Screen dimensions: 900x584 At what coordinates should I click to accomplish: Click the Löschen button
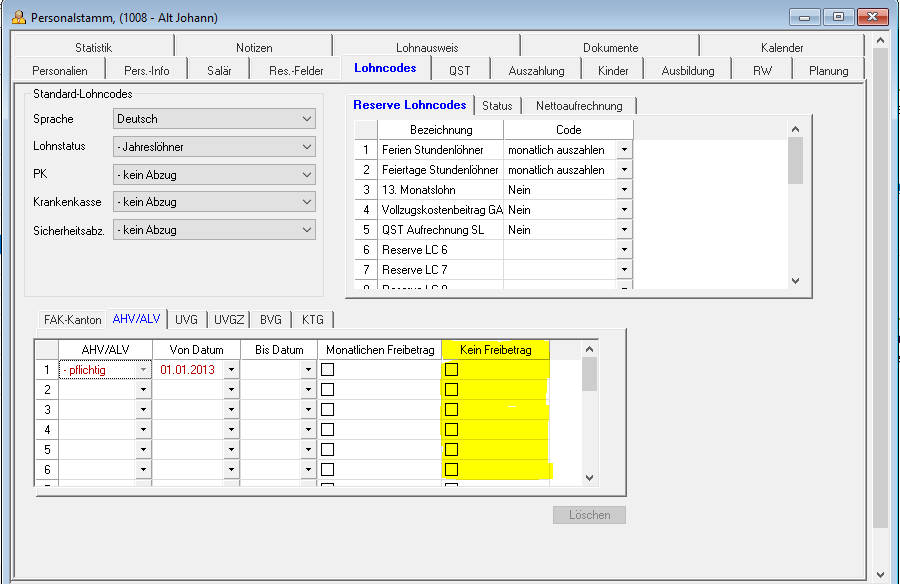[x=589, y=515]
